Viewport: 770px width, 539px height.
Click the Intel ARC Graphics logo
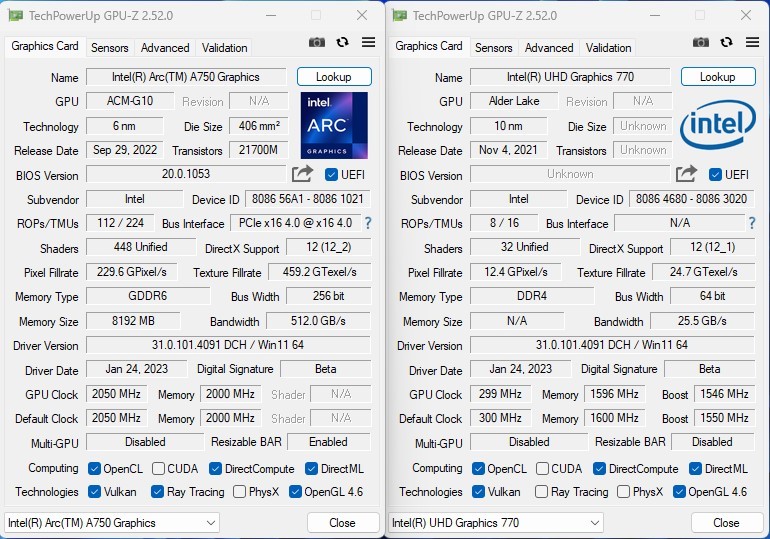(x=334, y=125)
